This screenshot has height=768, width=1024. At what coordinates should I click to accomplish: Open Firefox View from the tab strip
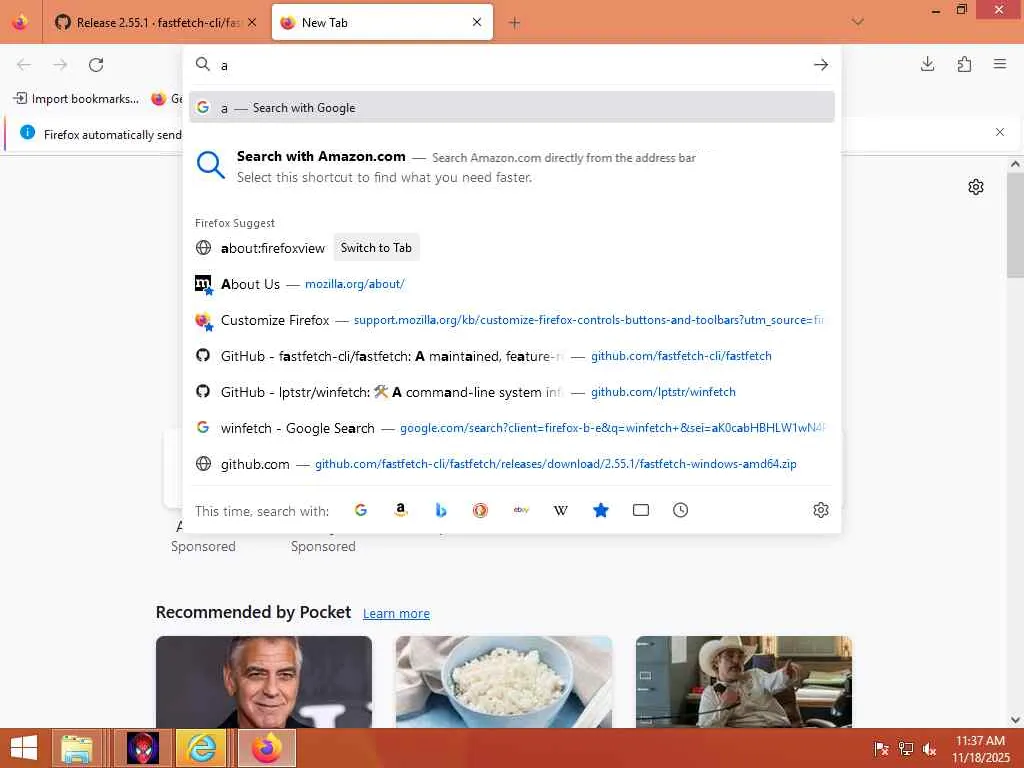(x=20, y=22)
